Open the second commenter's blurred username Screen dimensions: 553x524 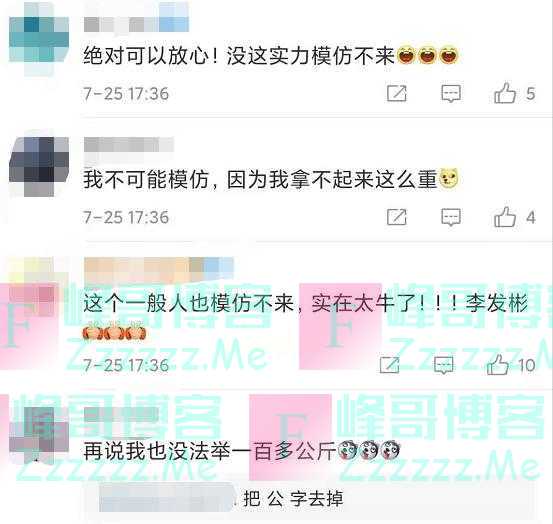[129, 145]
